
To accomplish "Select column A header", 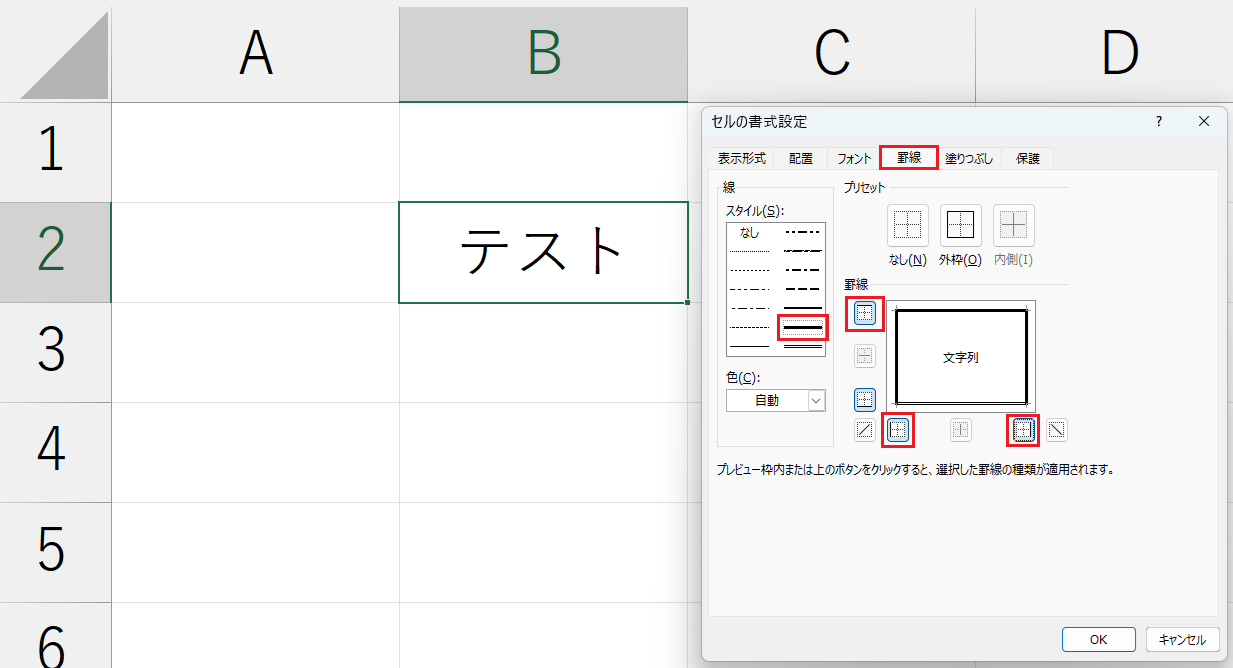I will (x=255, y=54).
